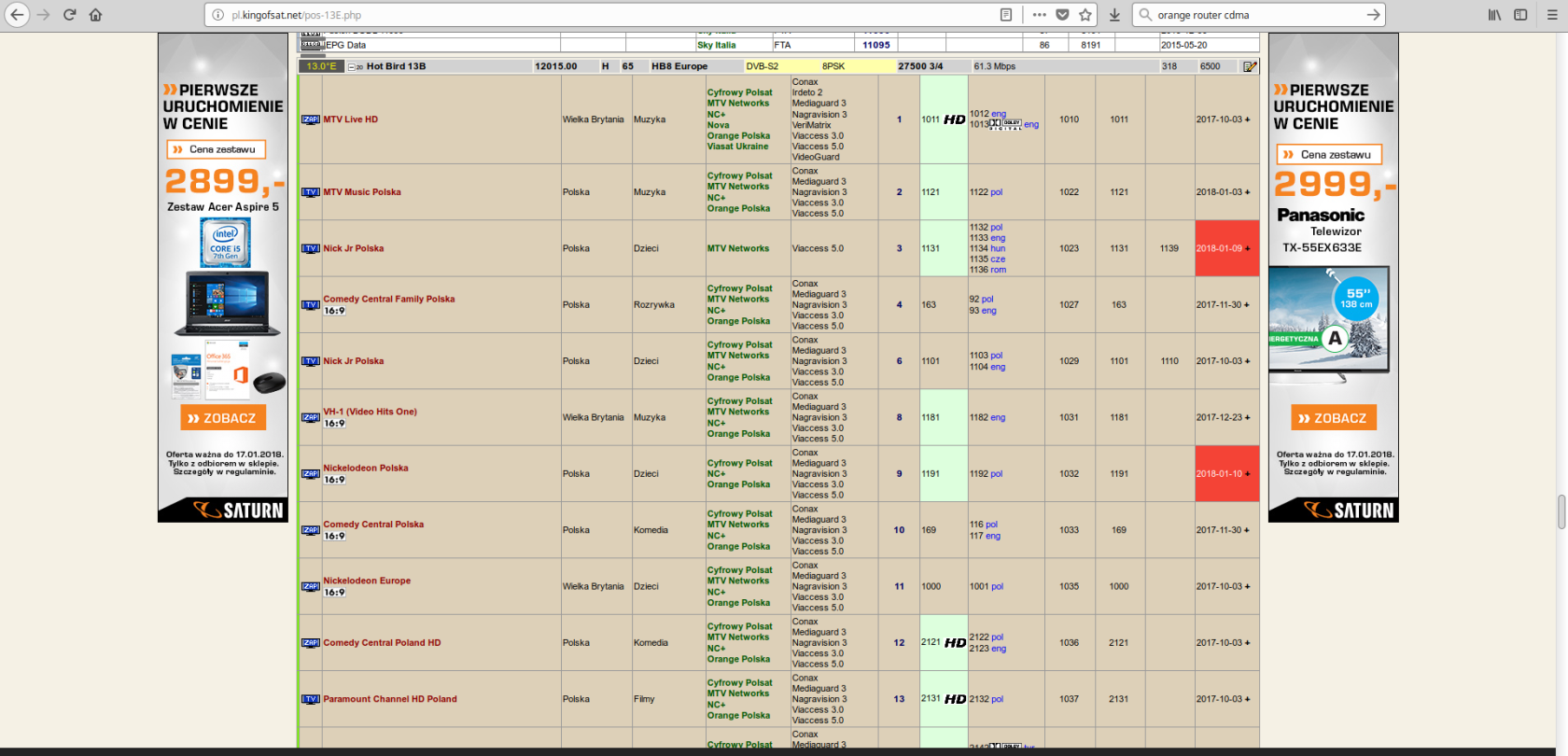Bookmark this page with the star
The width and height of the screenshot is (1568, 756).
1085,15
